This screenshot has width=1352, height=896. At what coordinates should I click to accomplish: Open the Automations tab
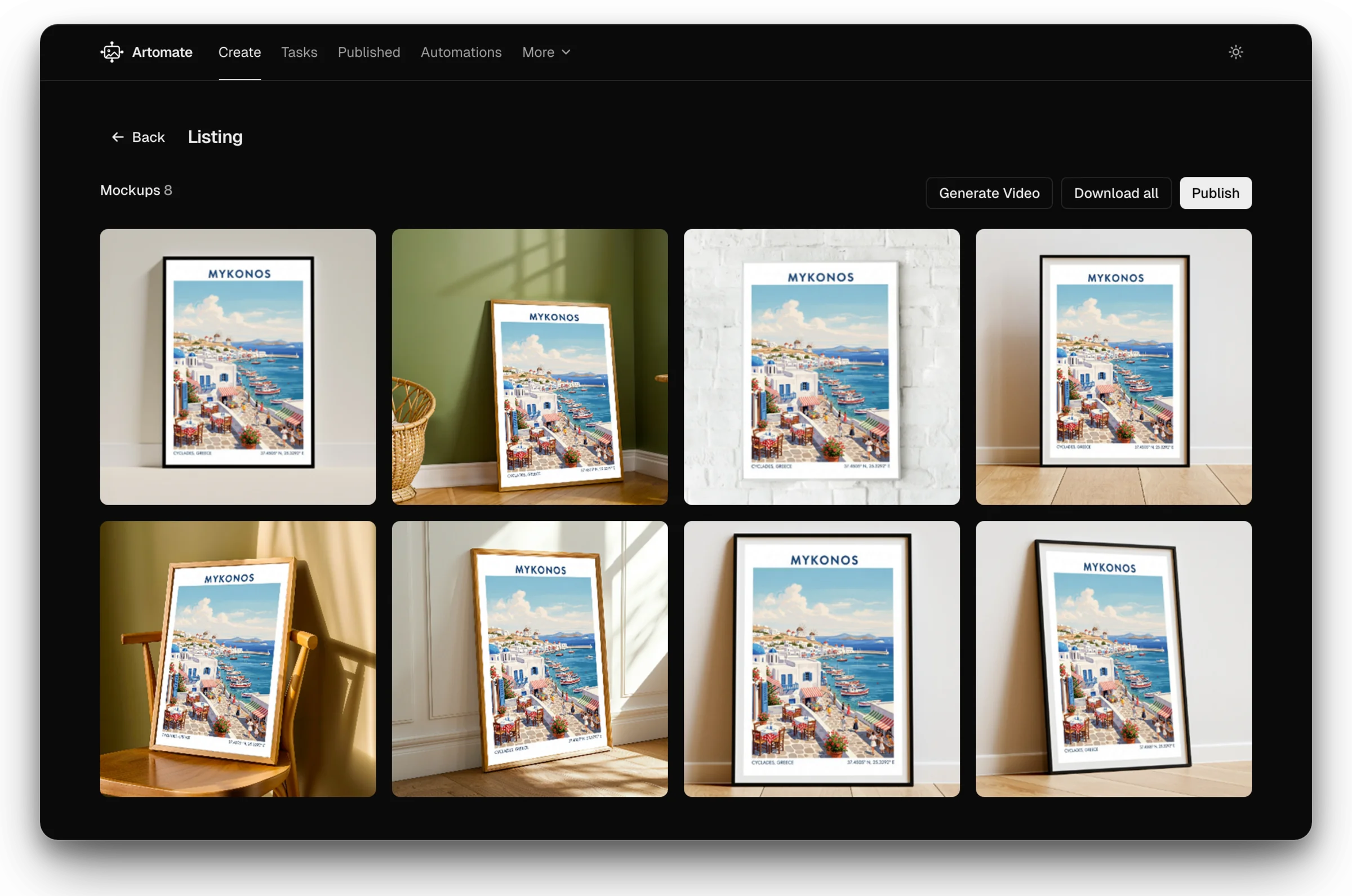461,52
